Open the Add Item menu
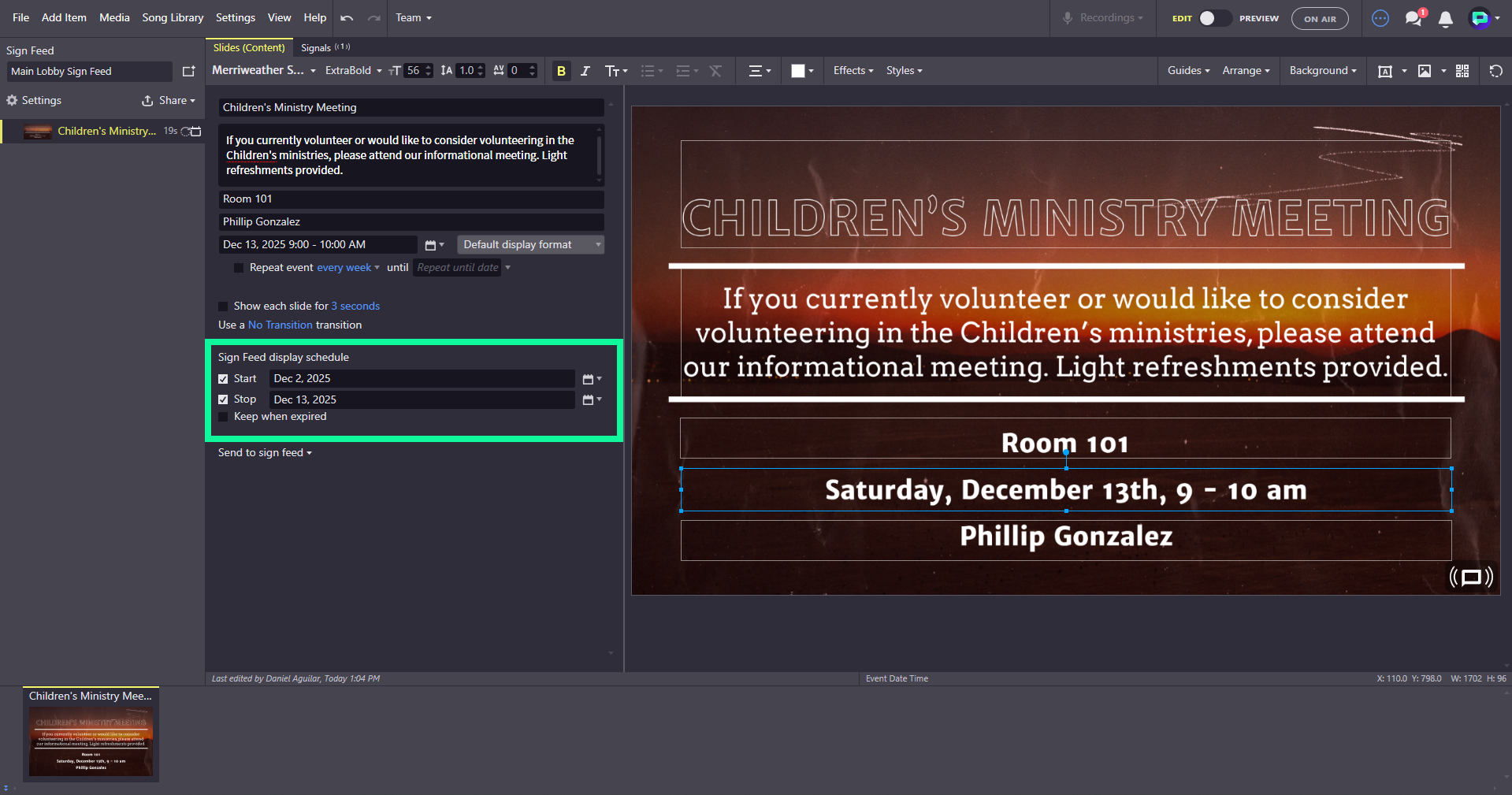The width and height of the screenshot is (1512, 795). [64, 17]
